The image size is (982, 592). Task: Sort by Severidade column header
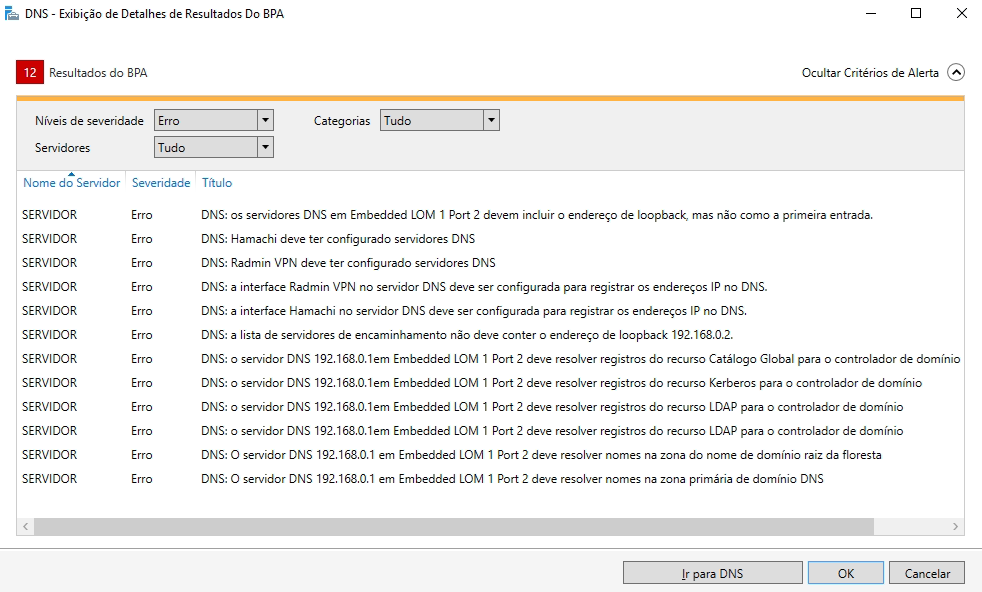pos(161,182)
